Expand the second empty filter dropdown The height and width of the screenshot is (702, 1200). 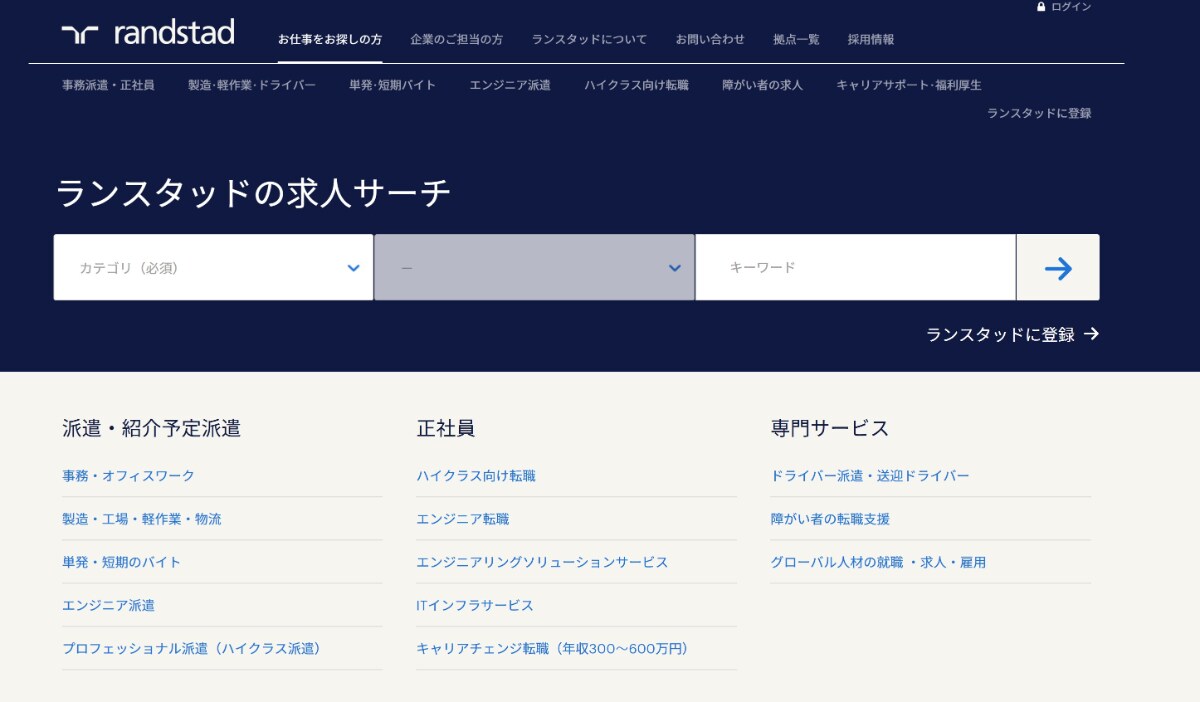coord(534,267)
